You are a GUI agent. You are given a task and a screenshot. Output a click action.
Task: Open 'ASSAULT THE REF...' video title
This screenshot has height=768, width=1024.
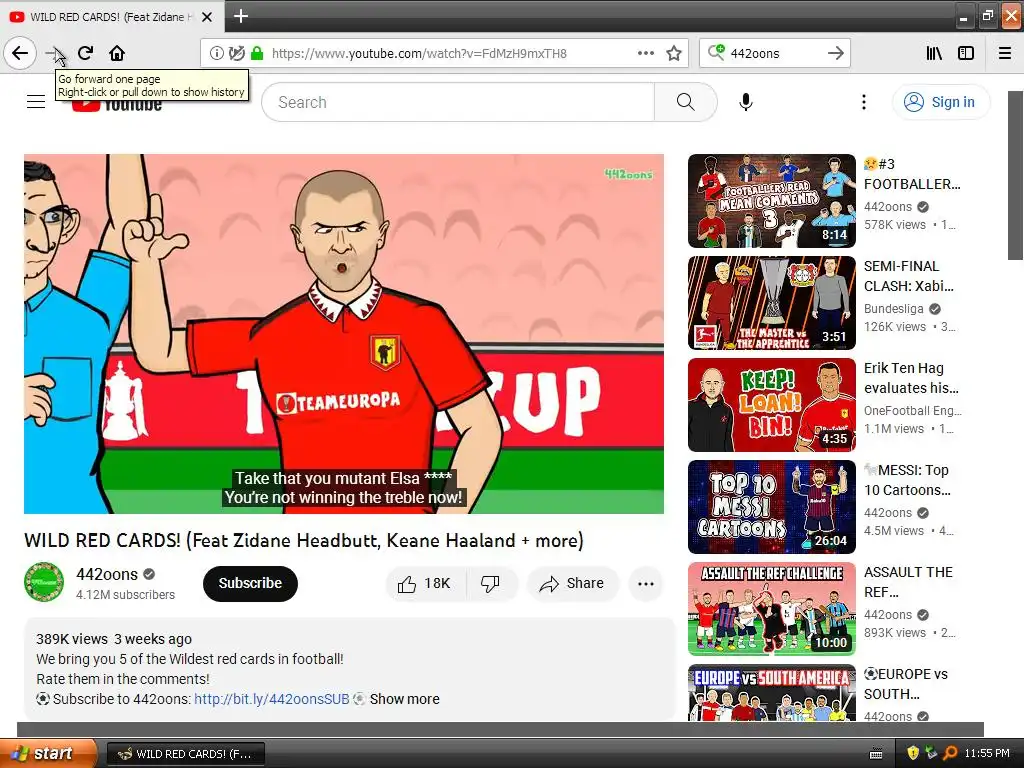908,582
